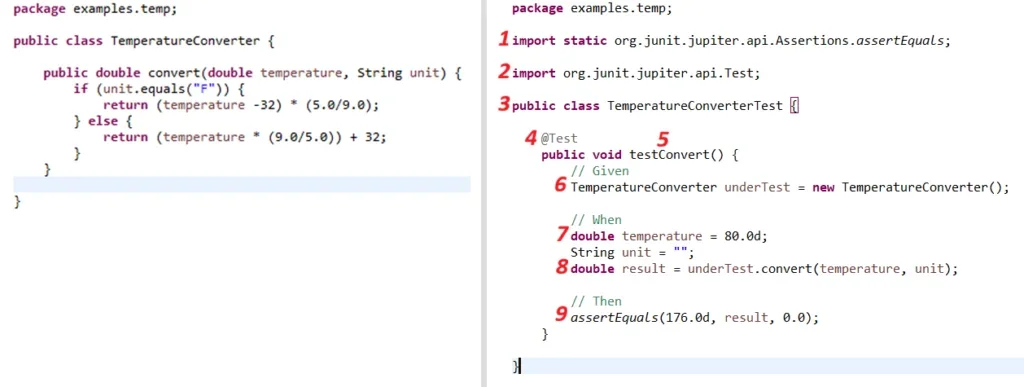Screen dimensions: 1024x387
Task: Click the 'if (unit.equals("F")) {' line
Action: pyautogui.click(x=159, y=89)
